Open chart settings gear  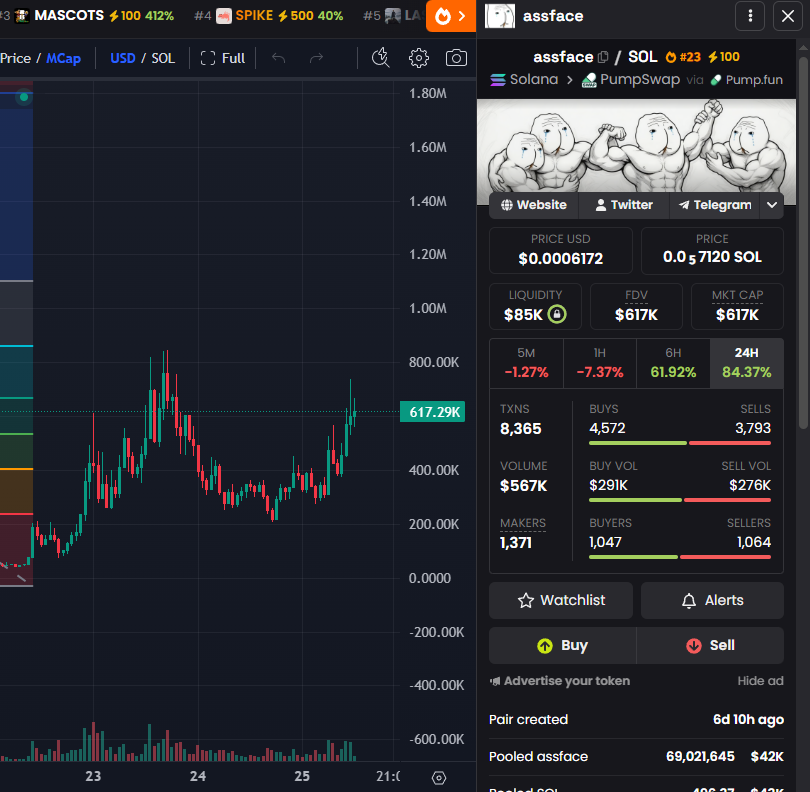419,58
